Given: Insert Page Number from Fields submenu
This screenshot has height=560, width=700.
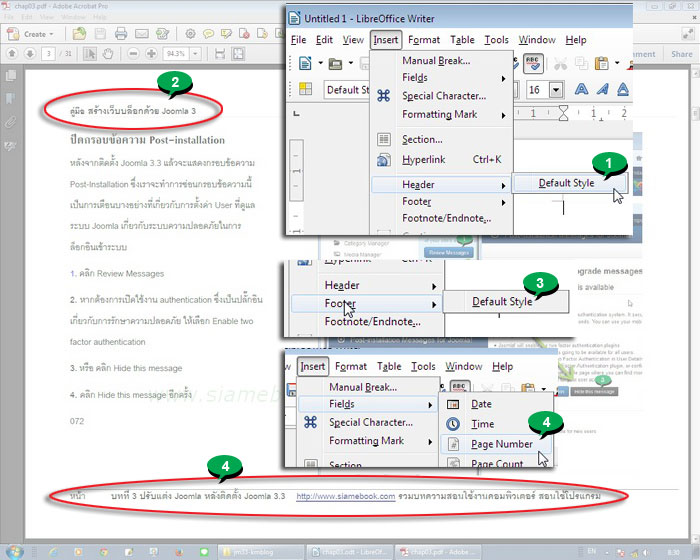Looking at the screenshot, I should click(x=496, y=444).
